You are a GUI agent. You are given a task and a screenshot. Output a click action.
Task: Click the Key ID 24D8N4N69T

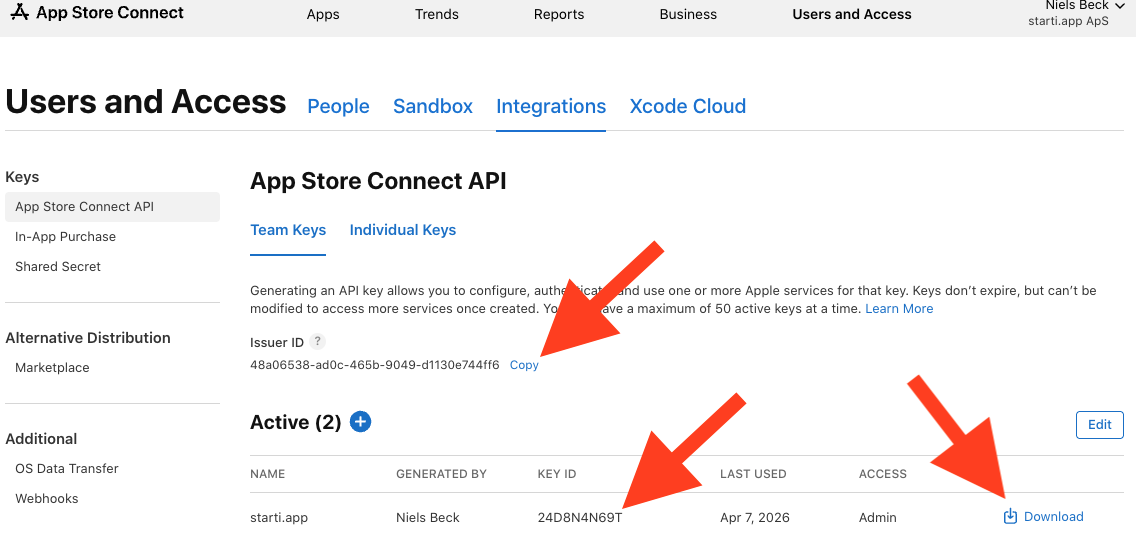(580, 518)
